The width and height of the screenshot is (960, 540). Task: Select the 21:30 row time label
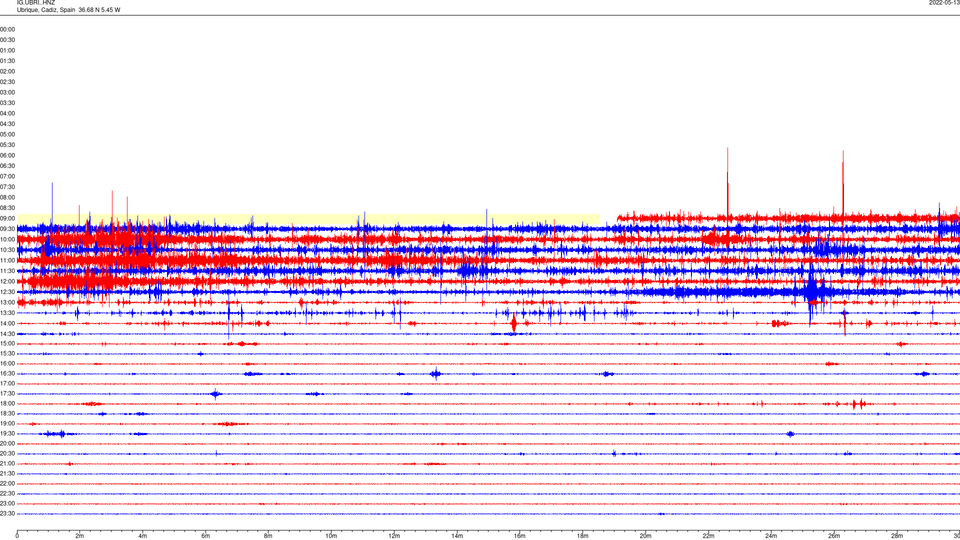pos(7,473)
